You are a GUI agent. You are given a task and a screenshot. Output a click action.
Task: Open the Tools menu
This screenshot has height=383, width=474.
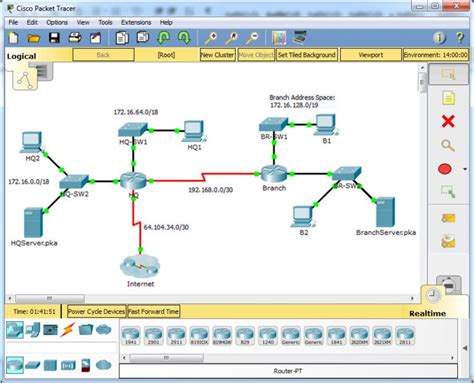105,22
